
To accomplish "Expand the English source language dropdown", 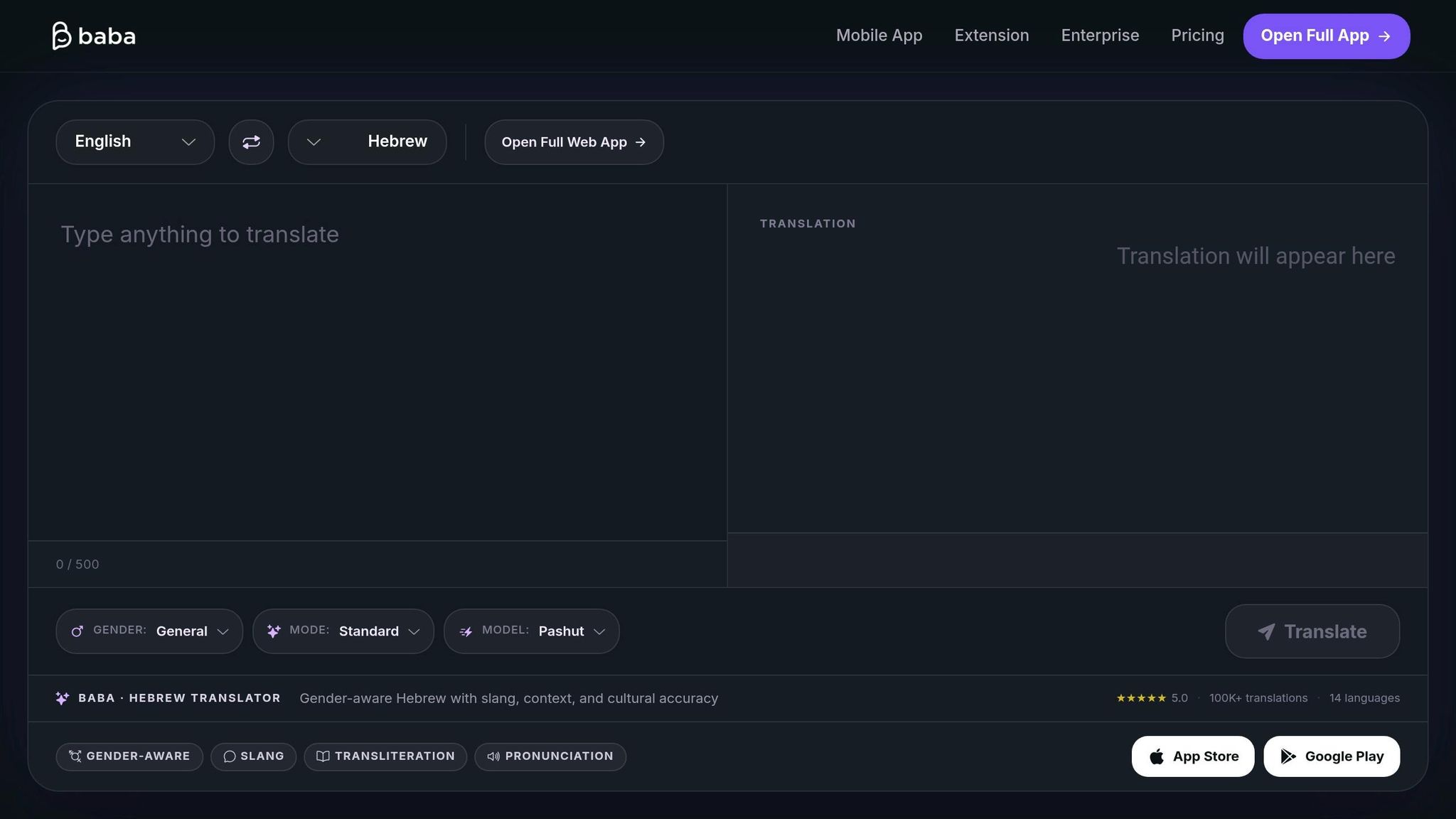I will [135, 142].
